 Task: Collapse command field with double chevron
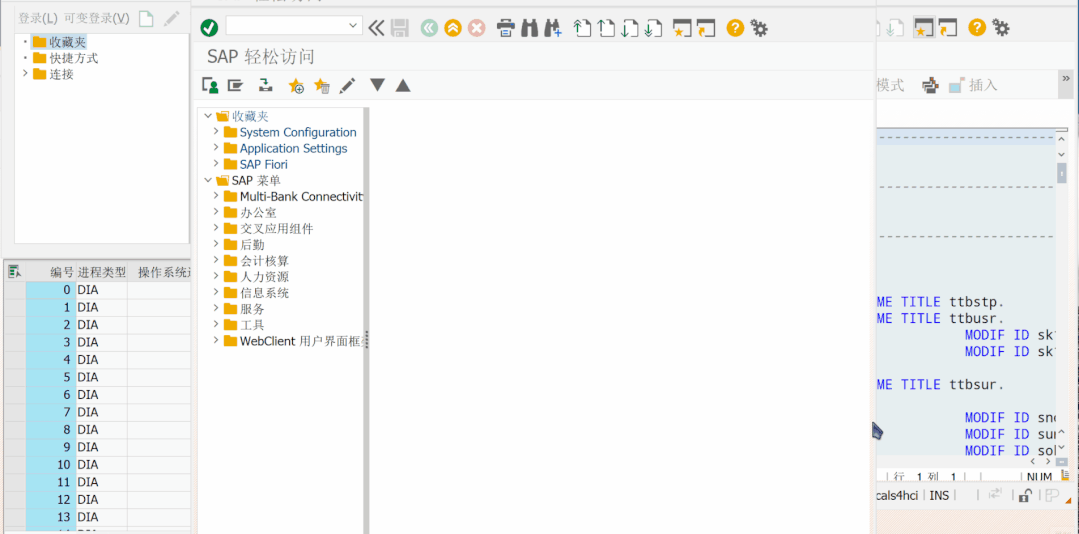coord(376,28)
